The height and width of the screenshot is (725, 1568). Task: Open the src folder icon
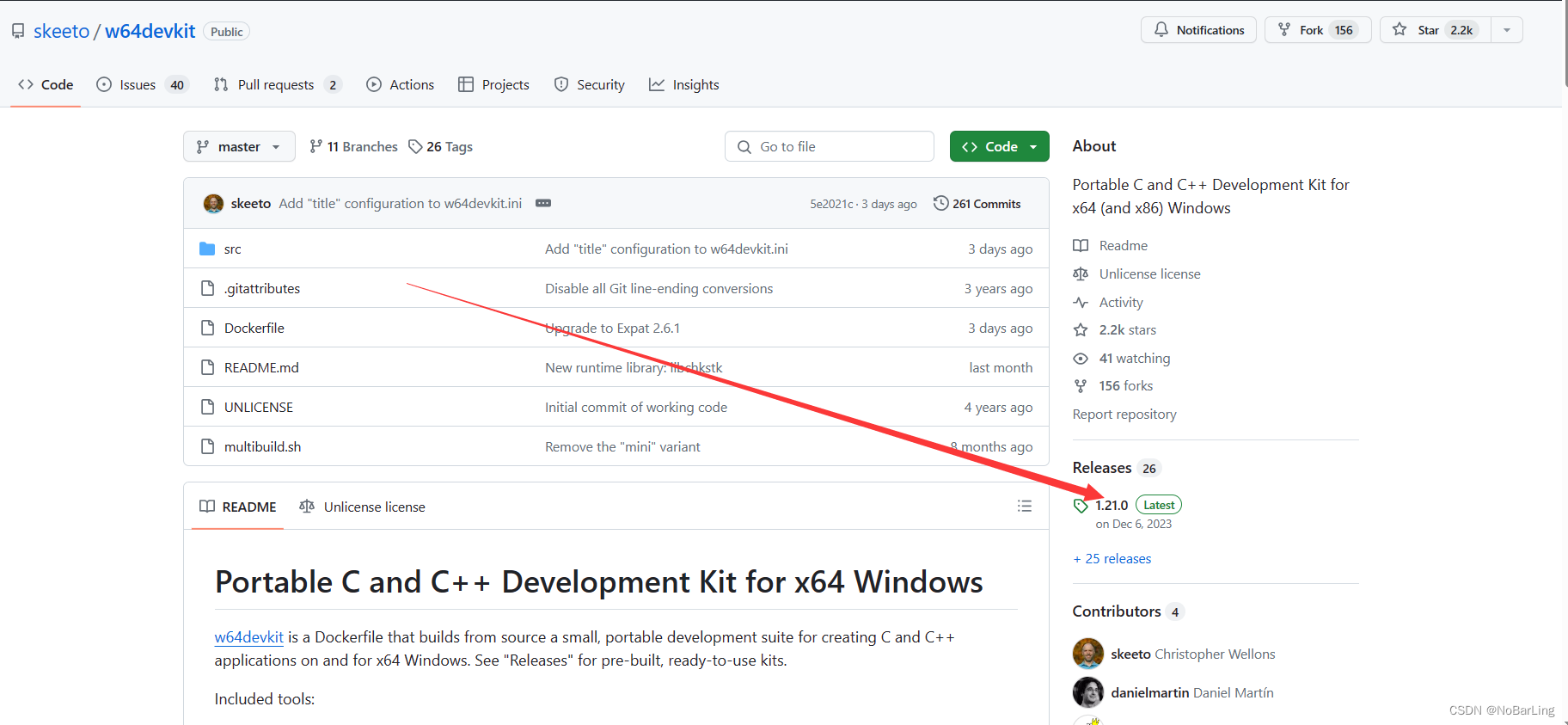coord(207,249)
